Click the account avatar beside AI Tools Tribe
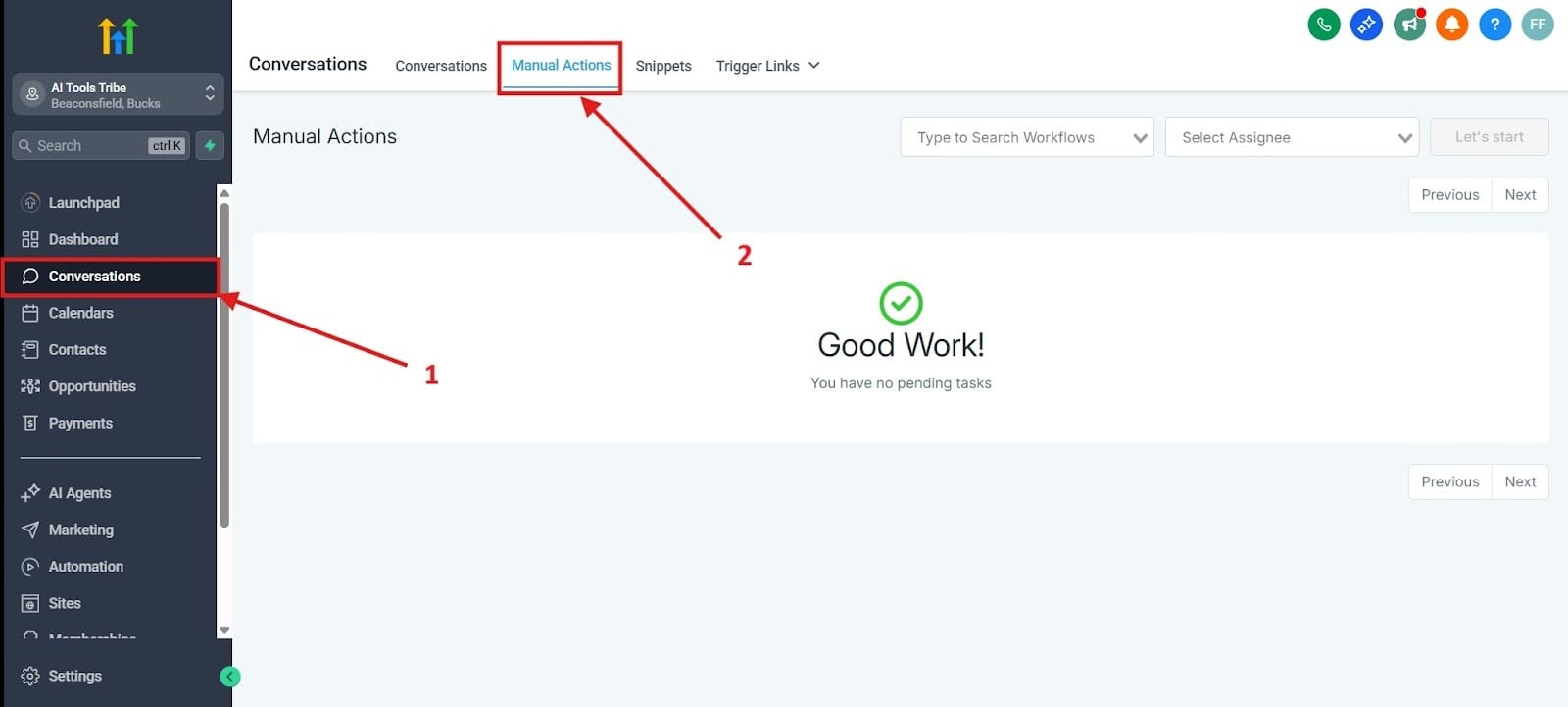The width and height of the screenshot is (1568, 707). (x=32, y=94)
